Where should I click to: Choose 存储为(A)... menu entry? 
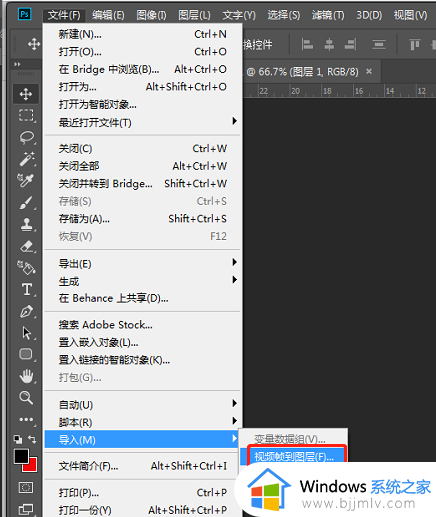point(143,219)
